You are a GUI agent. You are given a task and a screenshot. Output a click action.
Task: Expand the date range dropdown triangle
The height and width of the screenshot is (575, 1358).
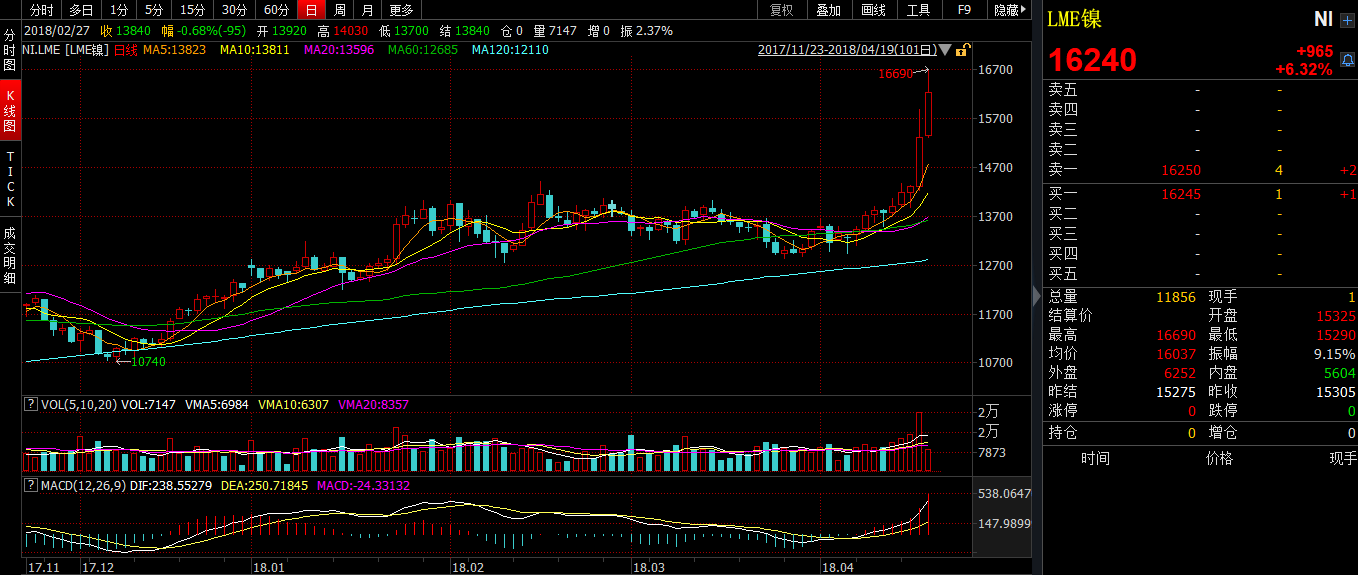click(945, 49)
